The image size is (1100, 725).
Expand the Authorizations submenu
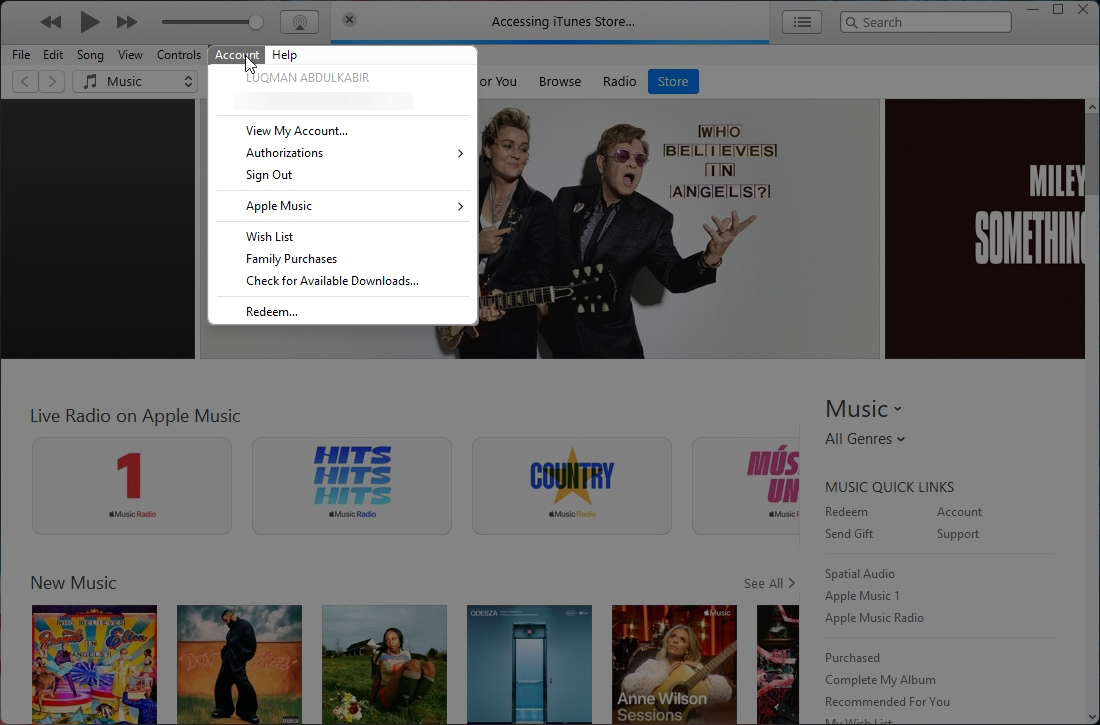click(x=285, y=152)
